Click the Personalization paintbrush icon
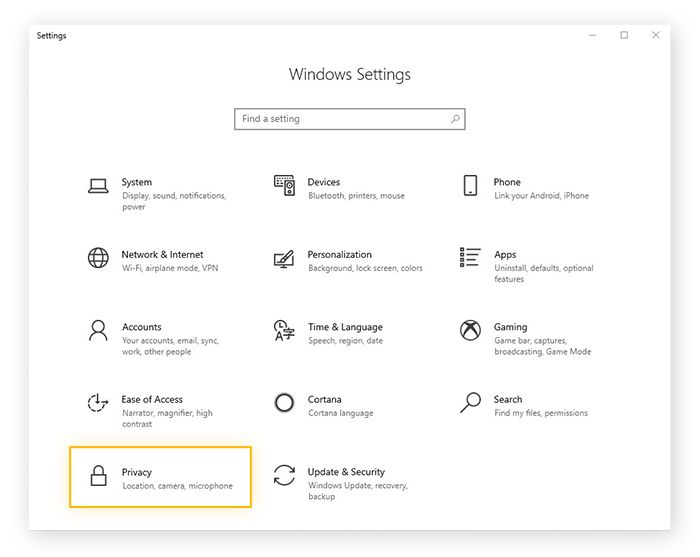Screen dimensions: 700x557 [x=284, y=258]
